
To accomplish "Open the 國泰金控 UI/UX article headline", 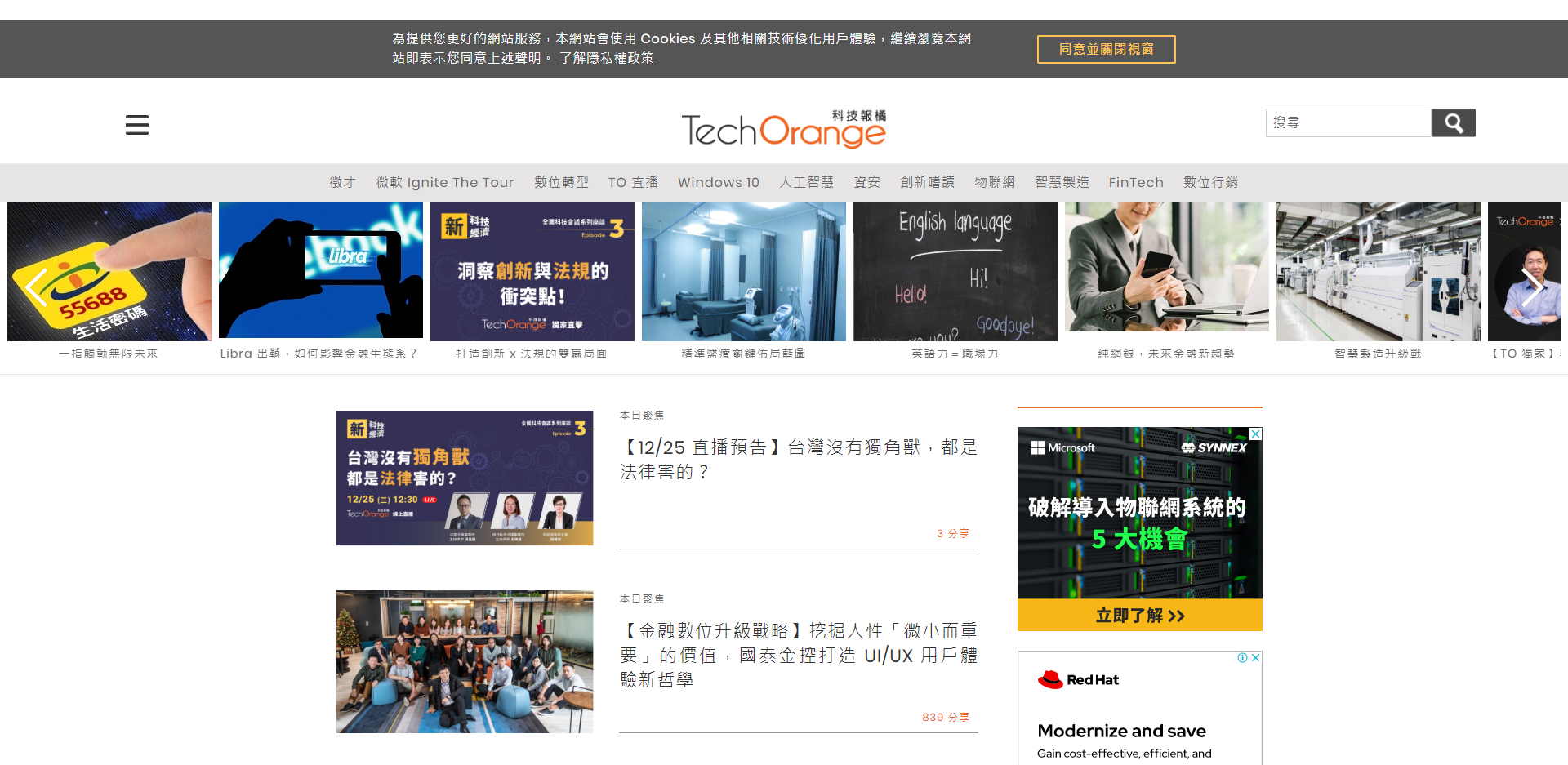I will (x=798, y=655).
